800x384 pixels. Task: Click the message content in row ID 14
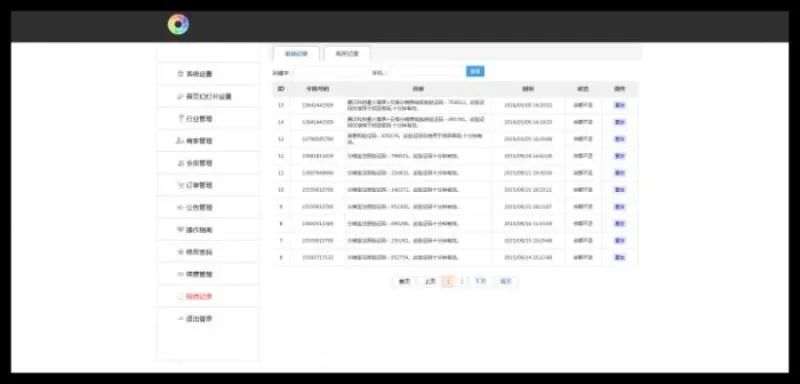[416, 122]
